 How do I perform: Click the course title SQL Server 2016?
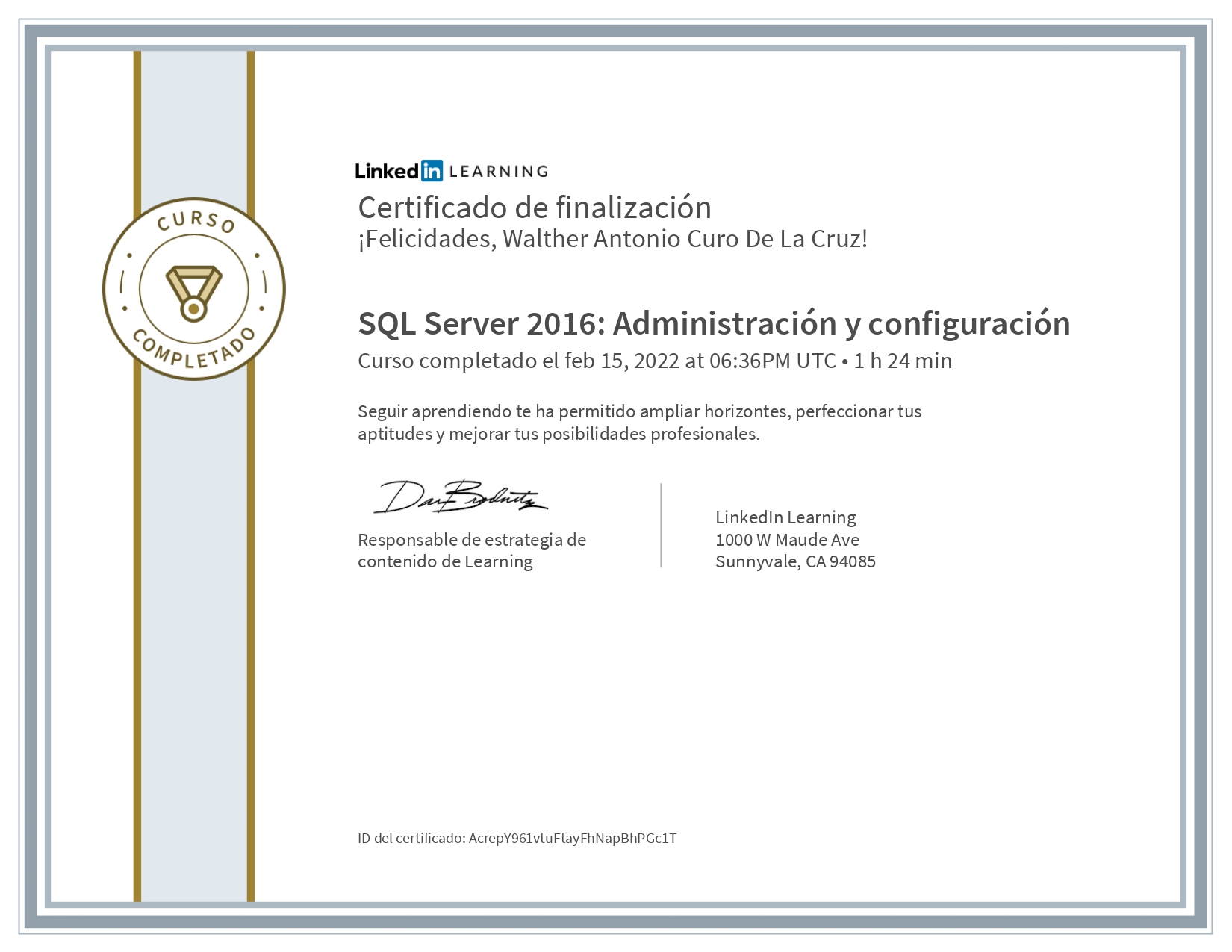pos(713,324)
